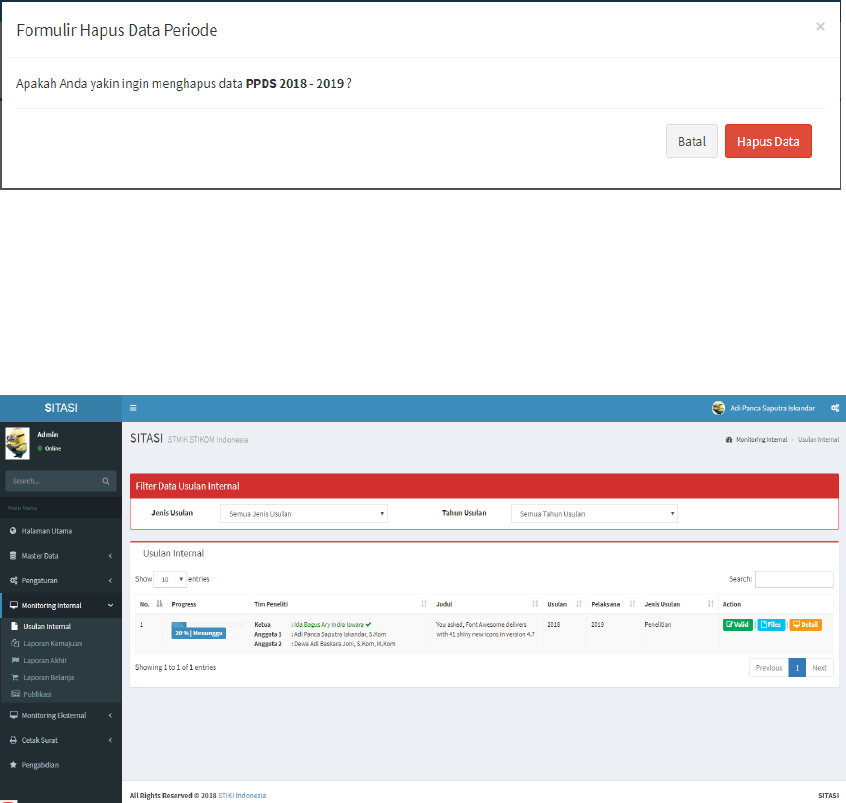The width and height of the screenshot is (846, 803).
Task: Click the Laporan Kemajuan copy icon
Action: [15, 643]
